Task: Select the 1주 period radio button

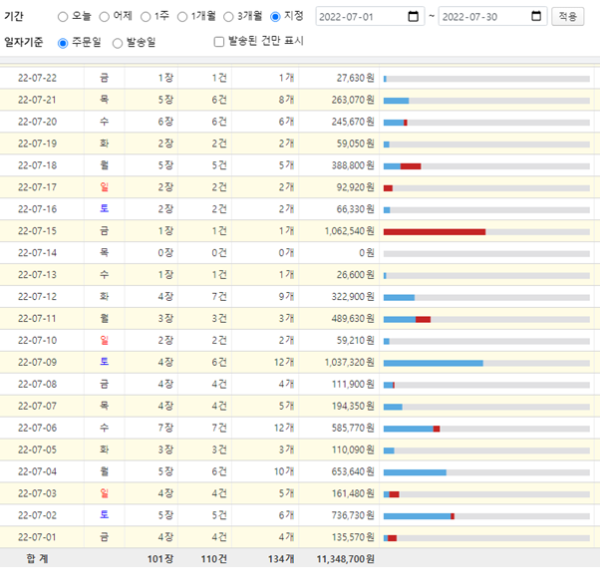Action: point(145,17)
